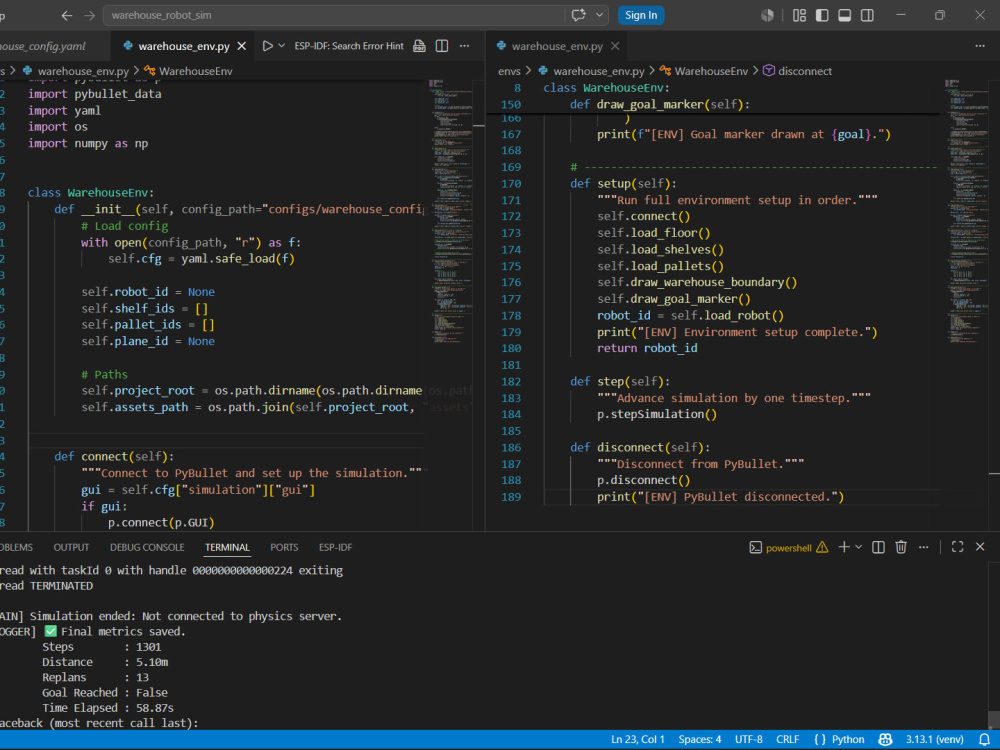The height and width of the screenshot is (750, 1000).
Task: Select the TERMINAL panel tab
Action: (227, 547)
